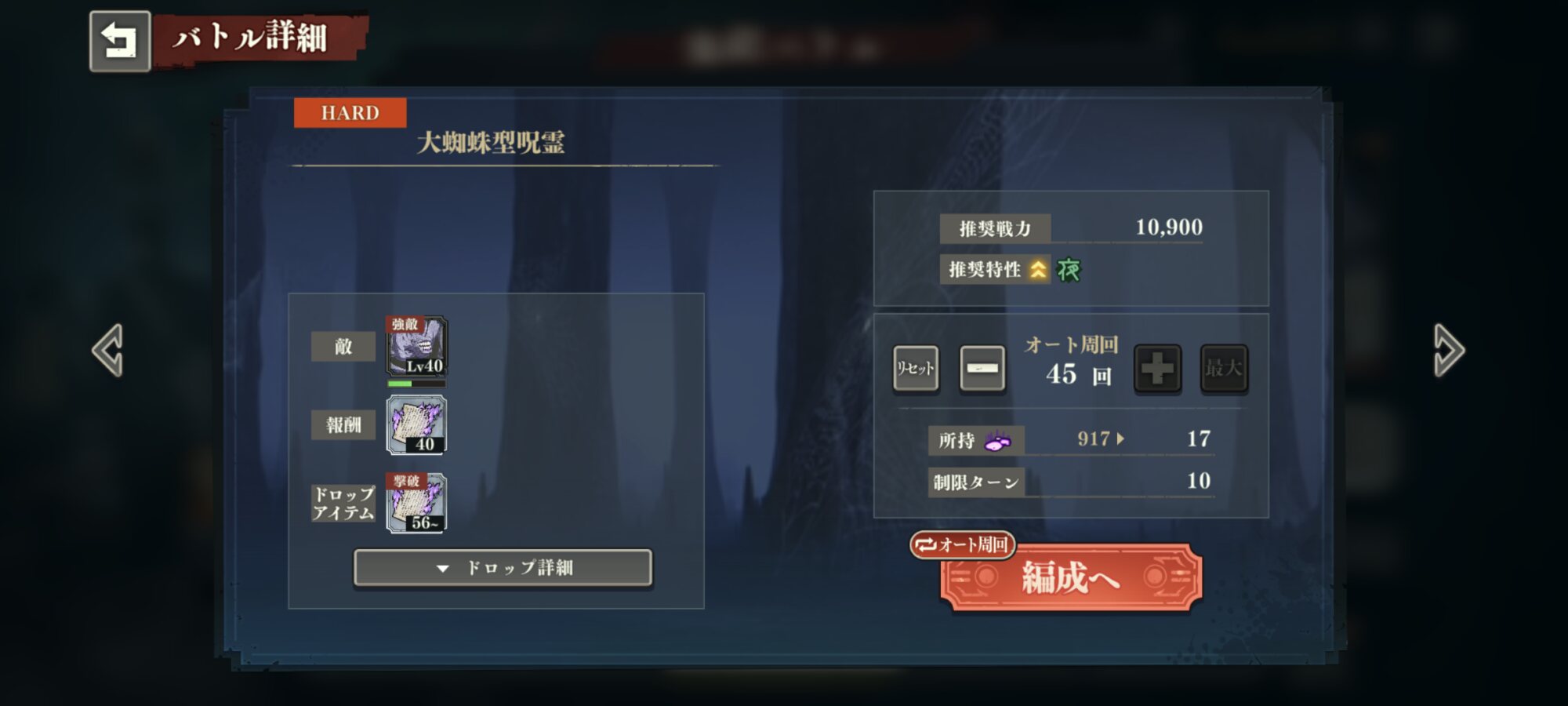
Task: Go to the previous battle with the left arrow
Action: 108,350
